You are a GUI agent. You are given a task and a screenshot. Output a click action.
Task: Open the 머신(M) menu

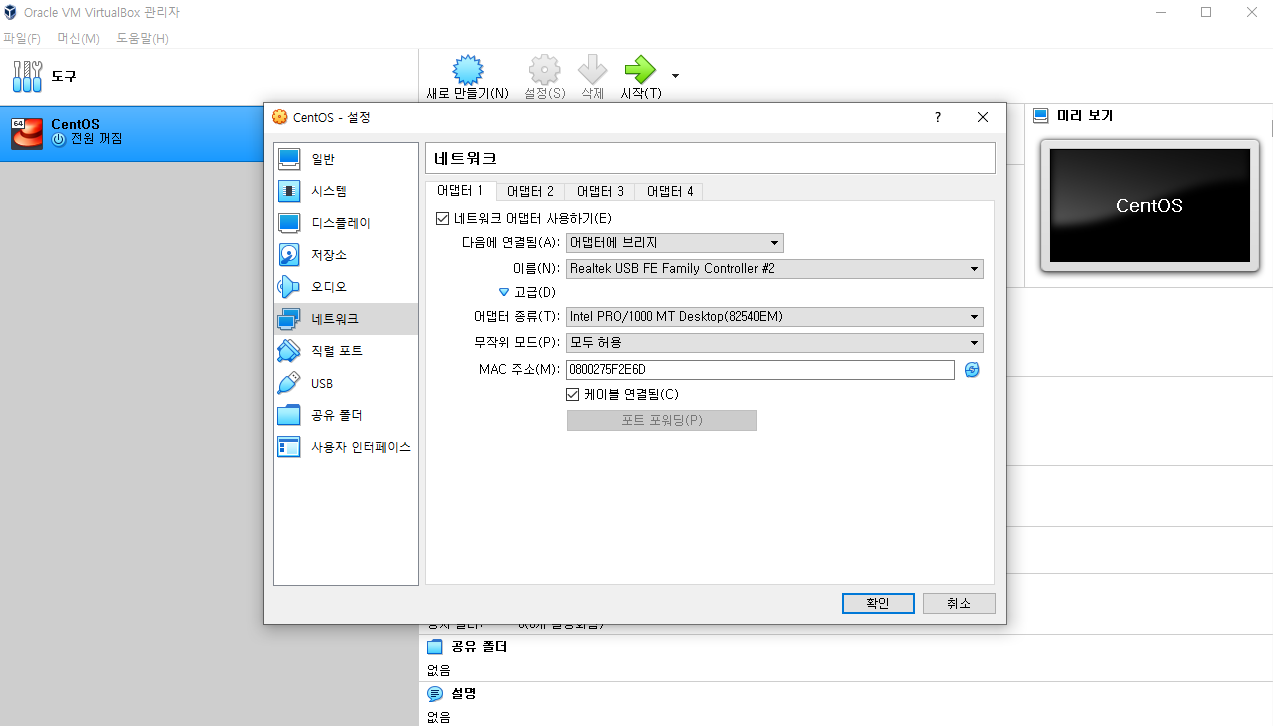coord(78,38)
